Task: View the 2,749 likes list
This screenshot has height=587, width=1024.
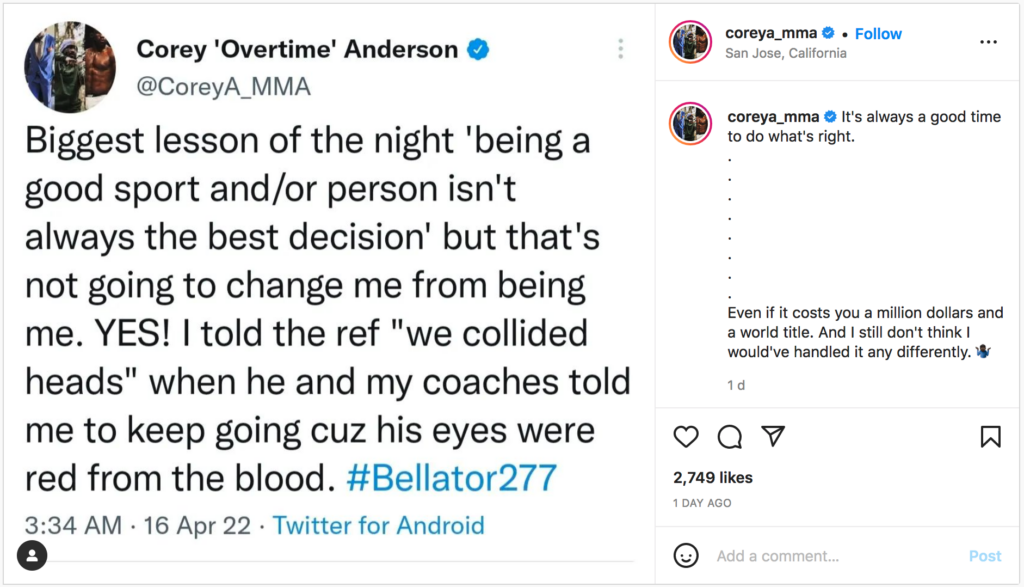Action: [712, 477]
